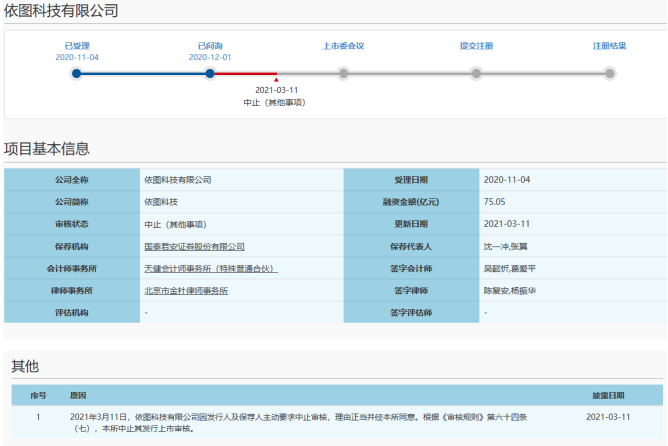Click the 保荐代表人 value 沈一冲,张翼

[505, 247]
